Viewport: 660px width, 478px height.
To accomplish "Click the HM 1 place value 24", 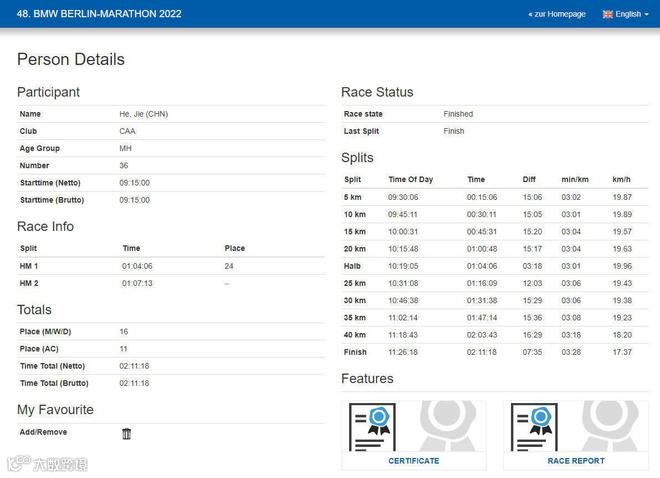I will click(x=229, y=266).
